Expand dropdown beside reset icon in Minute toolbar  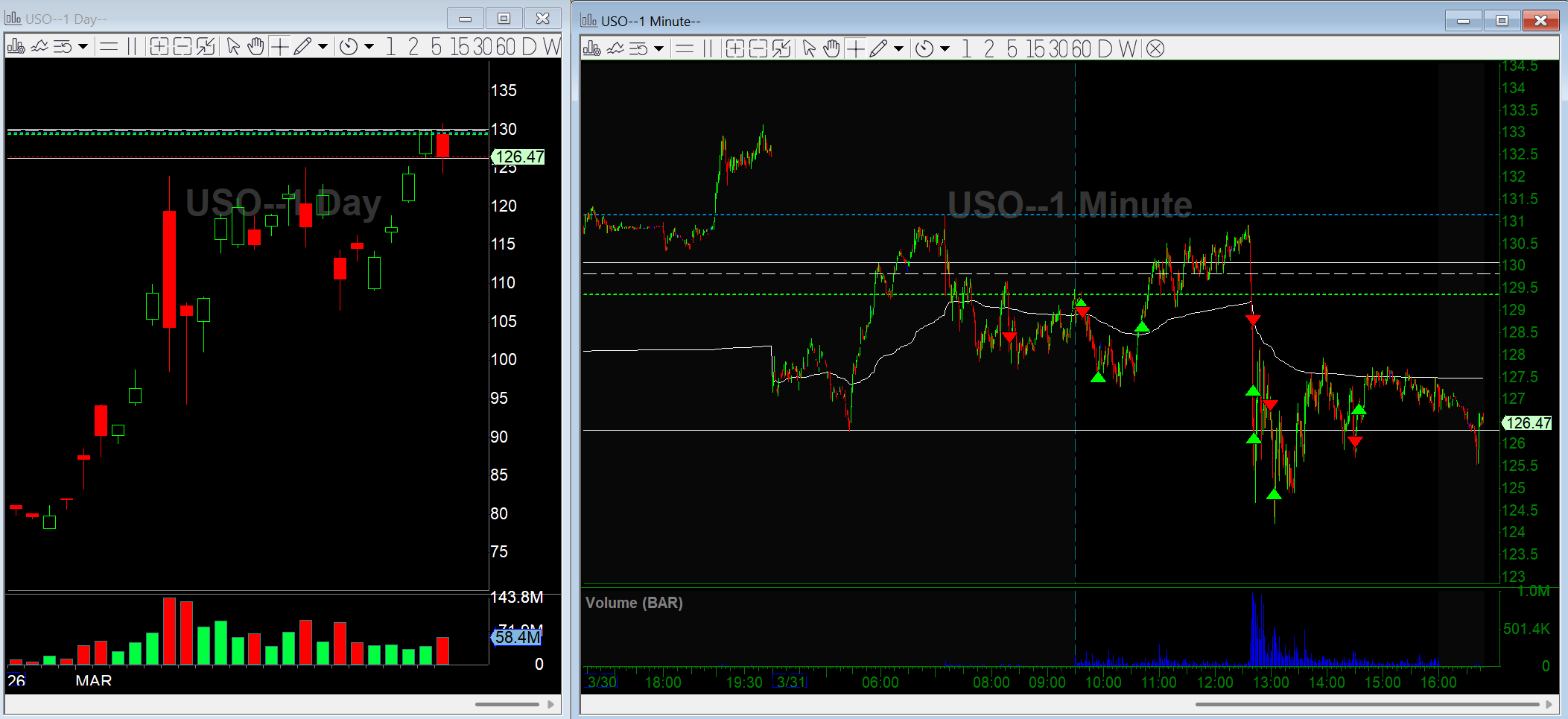[658, 48]
